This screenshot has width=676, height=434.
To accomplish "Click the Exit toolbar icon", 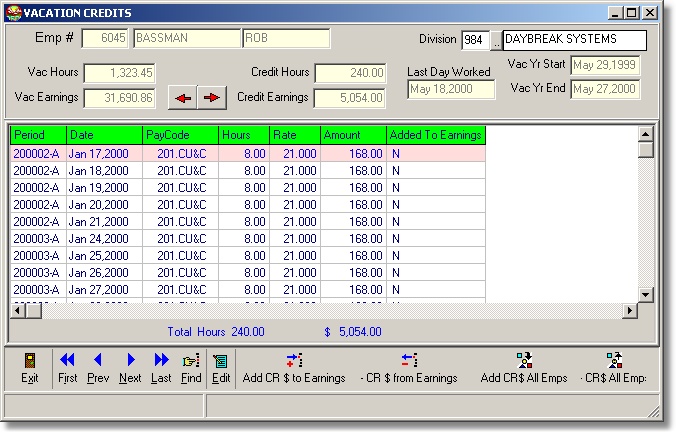I will click(x=30, y=367).
